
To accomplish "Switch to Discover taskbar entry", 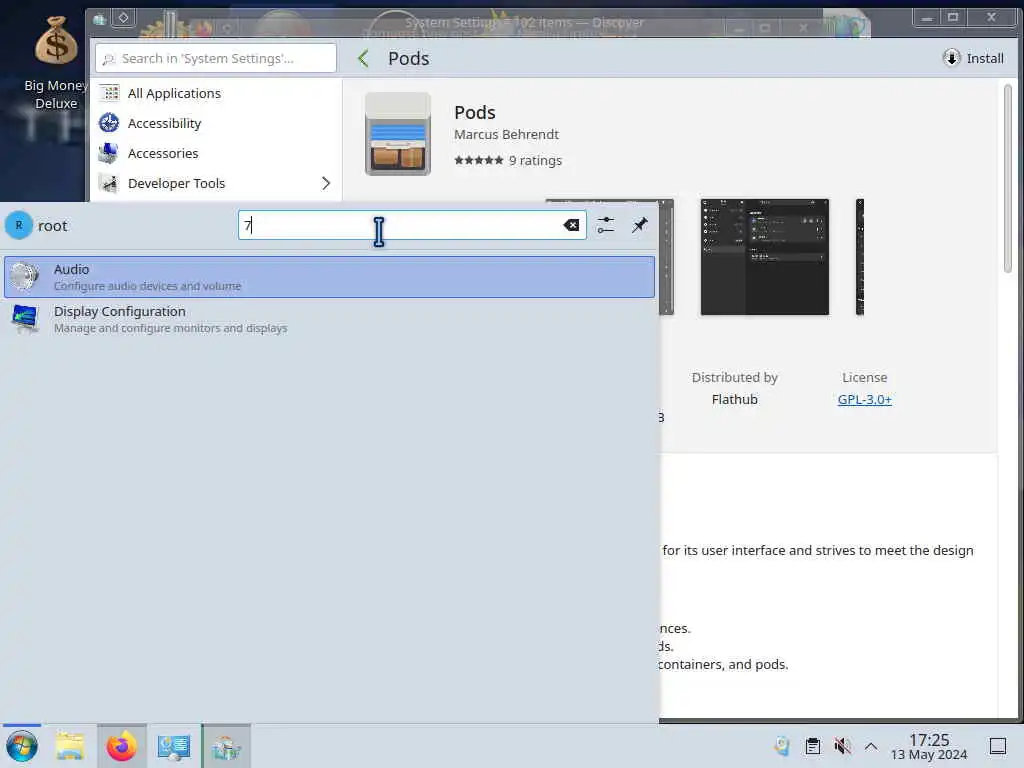I will [227, 746].
